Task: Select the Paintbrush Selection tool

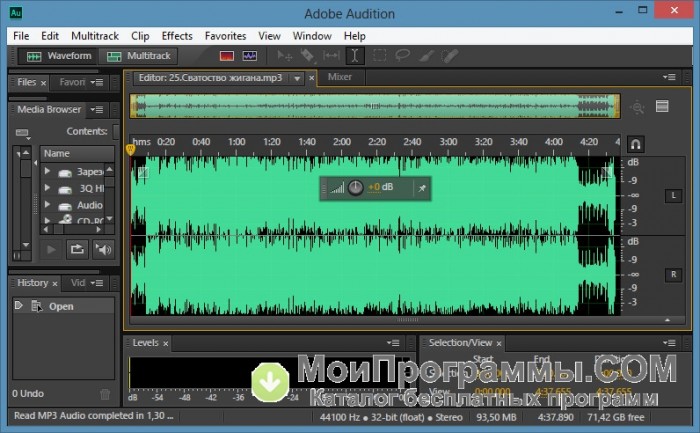Action: coord(426,56)
